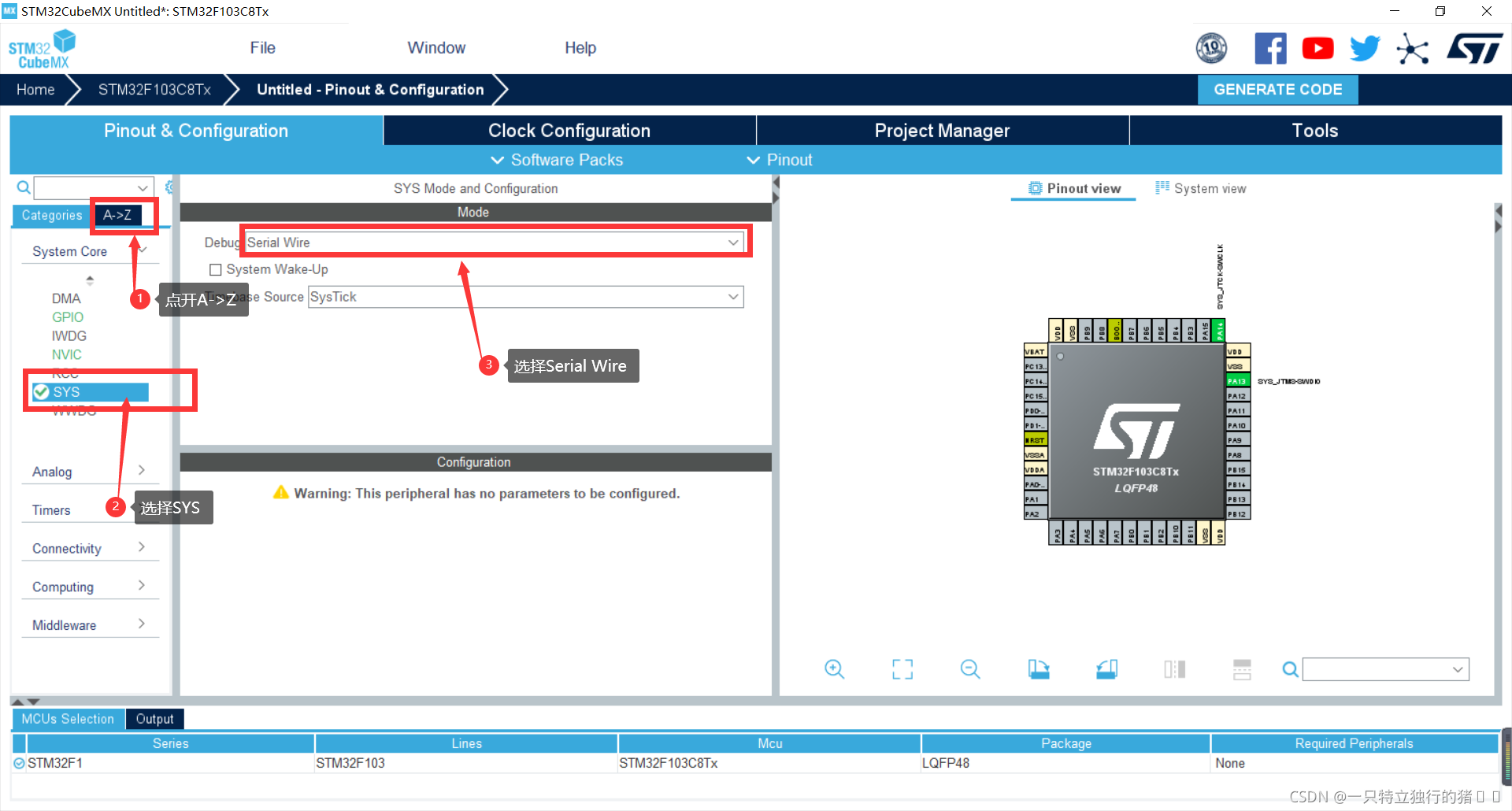Select IWDG in System Core list
This screenshot has height=811, width=1512.
(x=69, y=336)
